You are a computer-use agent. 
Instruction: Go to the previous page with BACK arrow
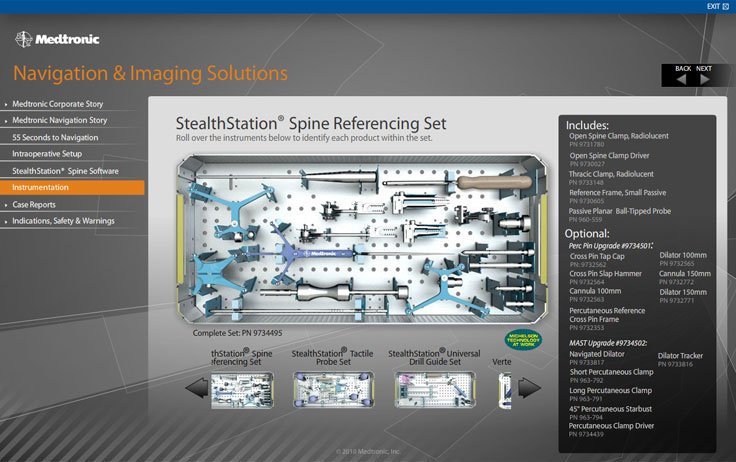[x=682, y=79]
